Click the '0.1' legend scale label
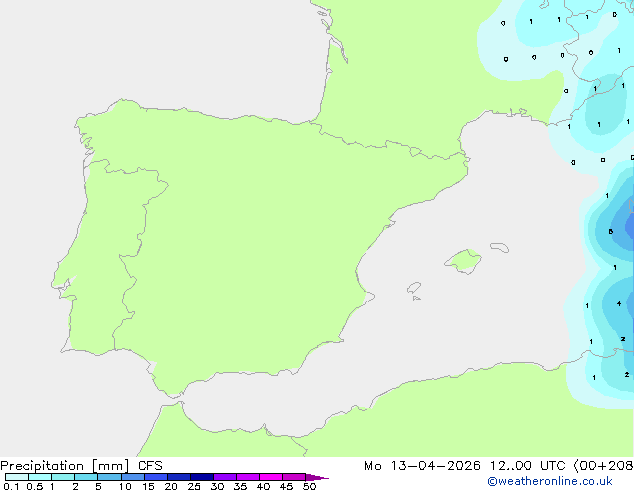Screen dimensions: 634x490 tap(11, 486)
